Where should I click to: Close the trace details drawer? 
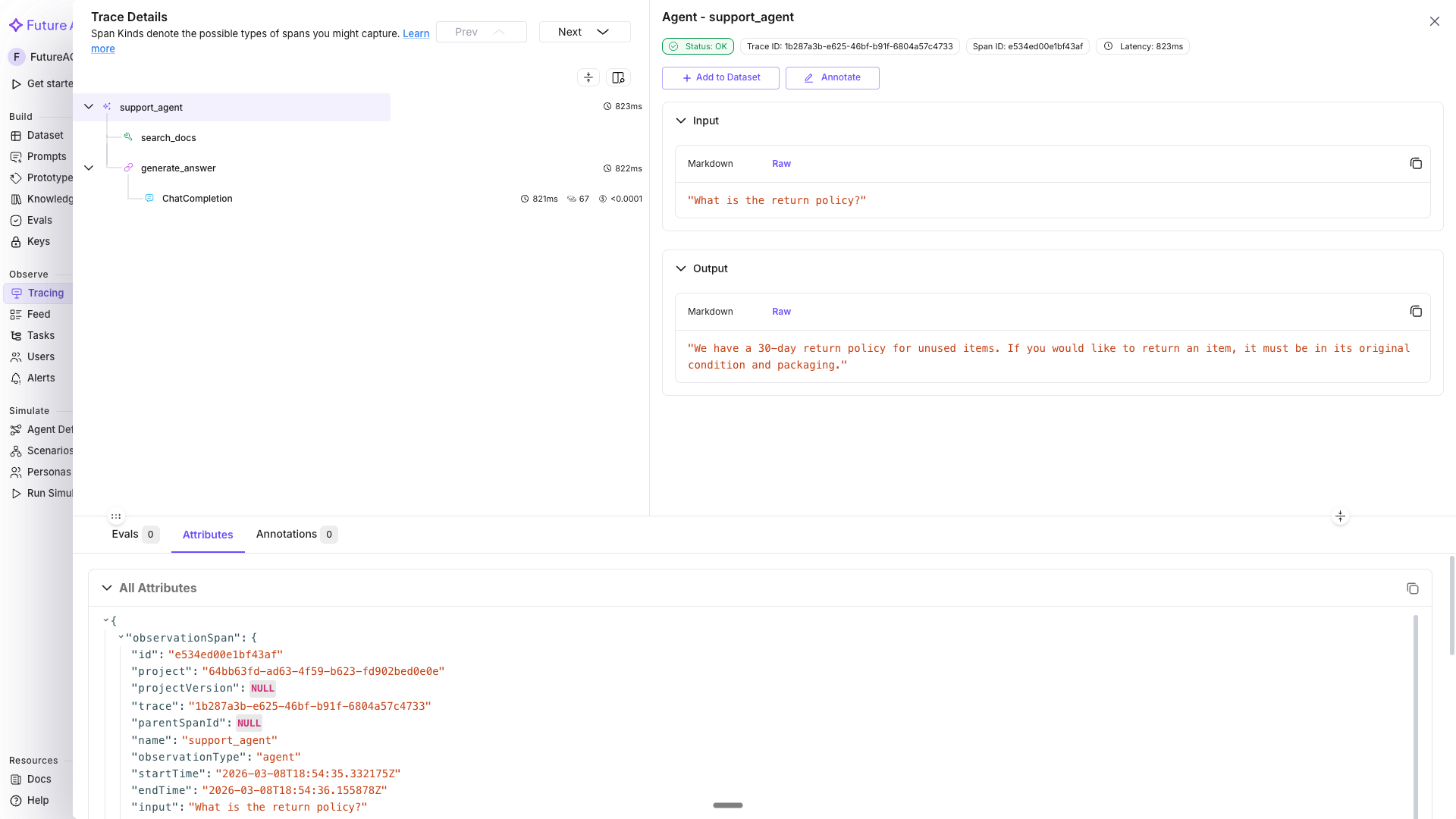tap(1434, 21)
